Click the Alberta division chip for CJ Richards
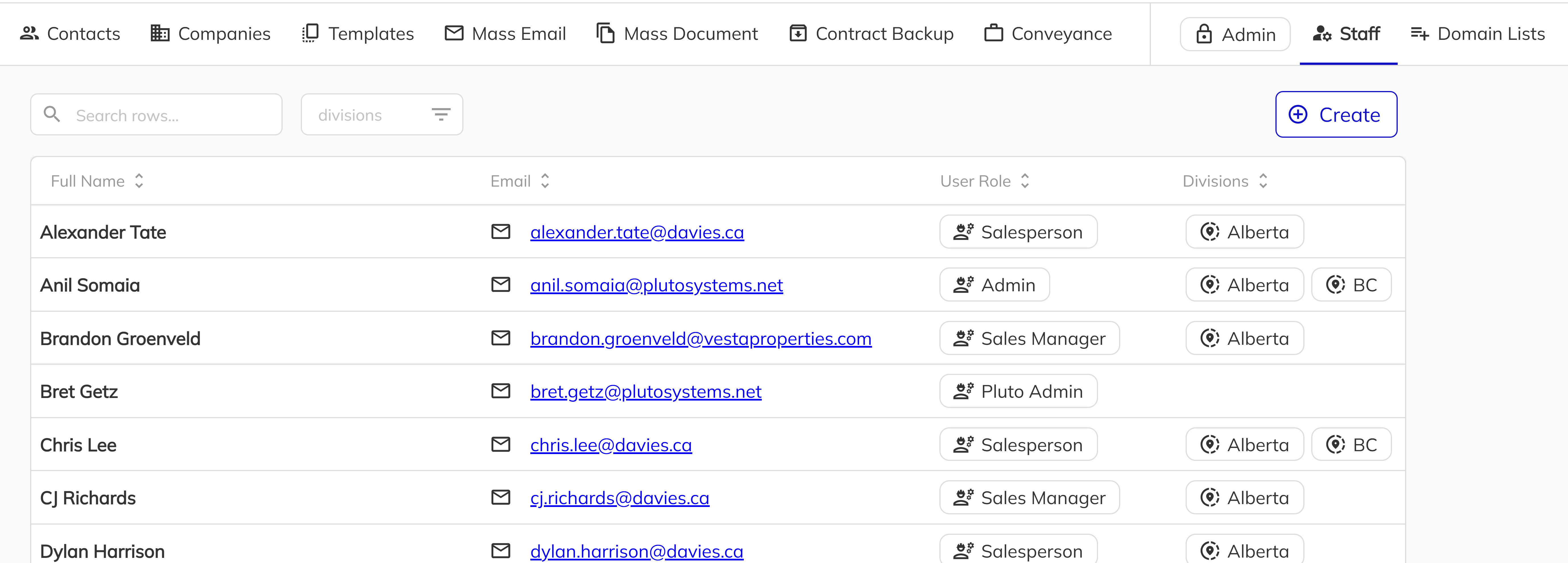1568x563 pixels. [x=1244, y=497]
